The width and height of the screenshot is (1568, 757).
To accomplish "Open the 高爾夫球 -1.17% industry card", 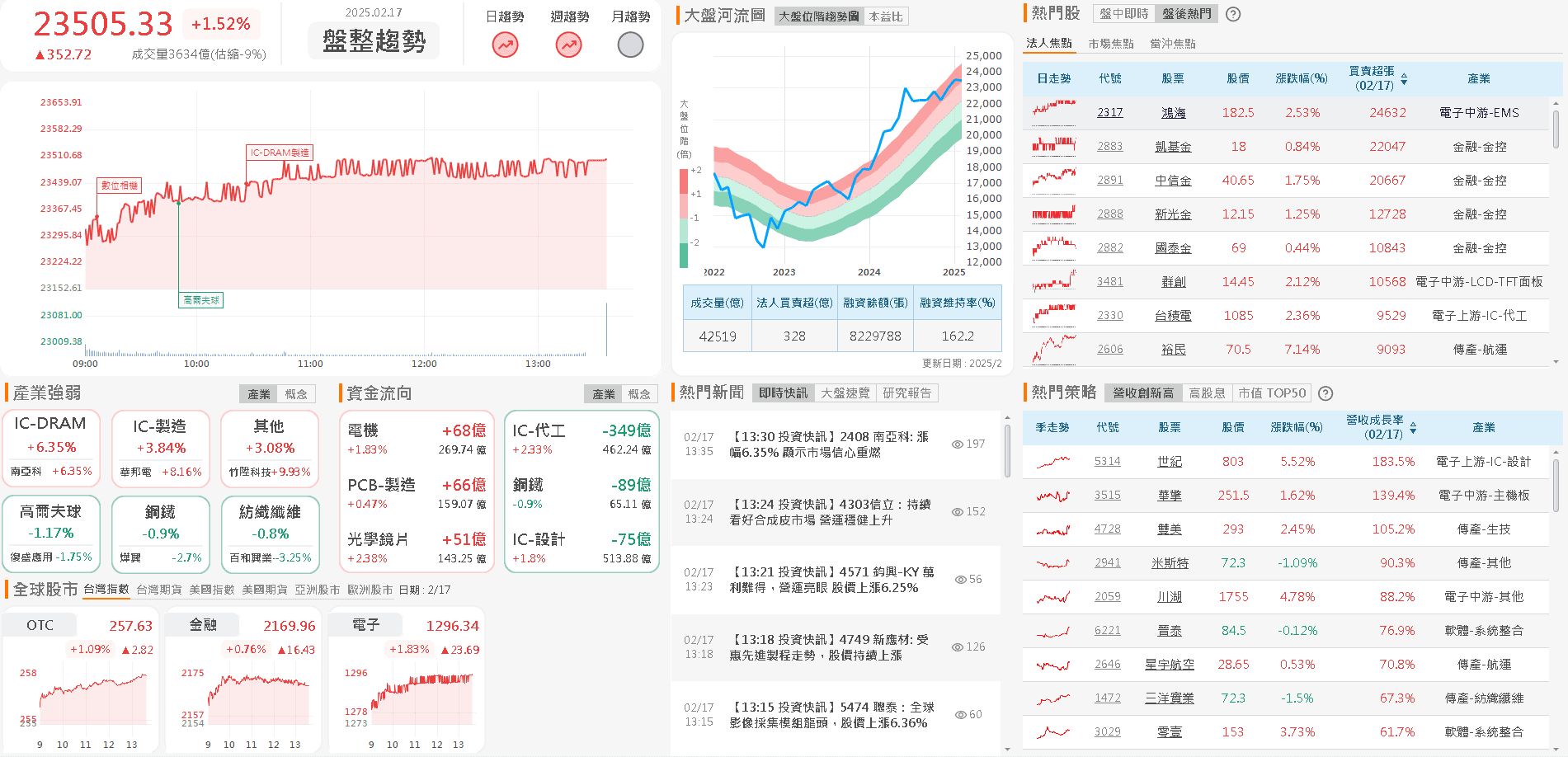I will [x=51, y=534].
